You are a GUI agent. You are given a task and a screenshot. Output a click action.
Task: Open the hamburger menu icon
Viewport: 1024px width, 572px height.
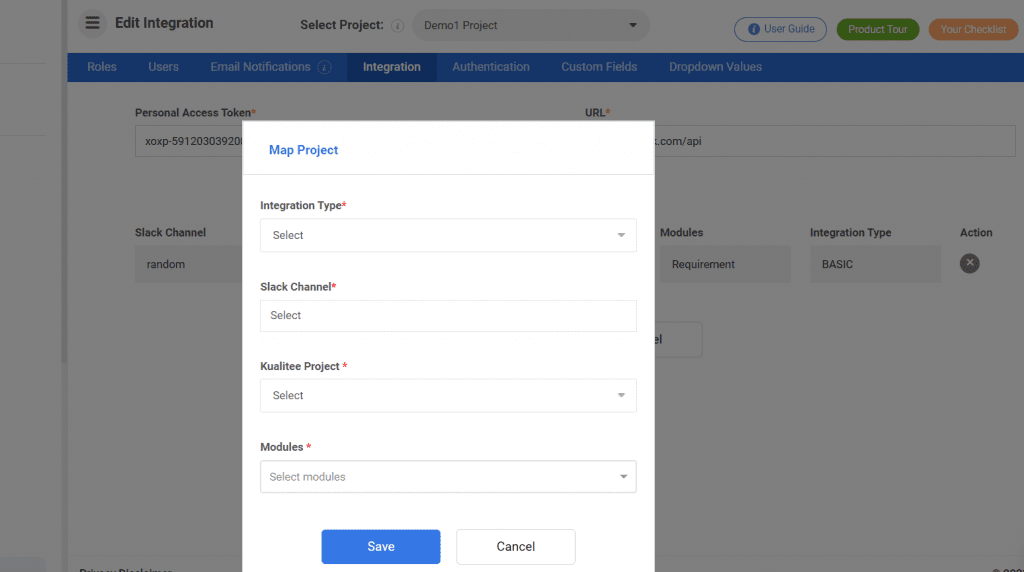tap(92, 24)
